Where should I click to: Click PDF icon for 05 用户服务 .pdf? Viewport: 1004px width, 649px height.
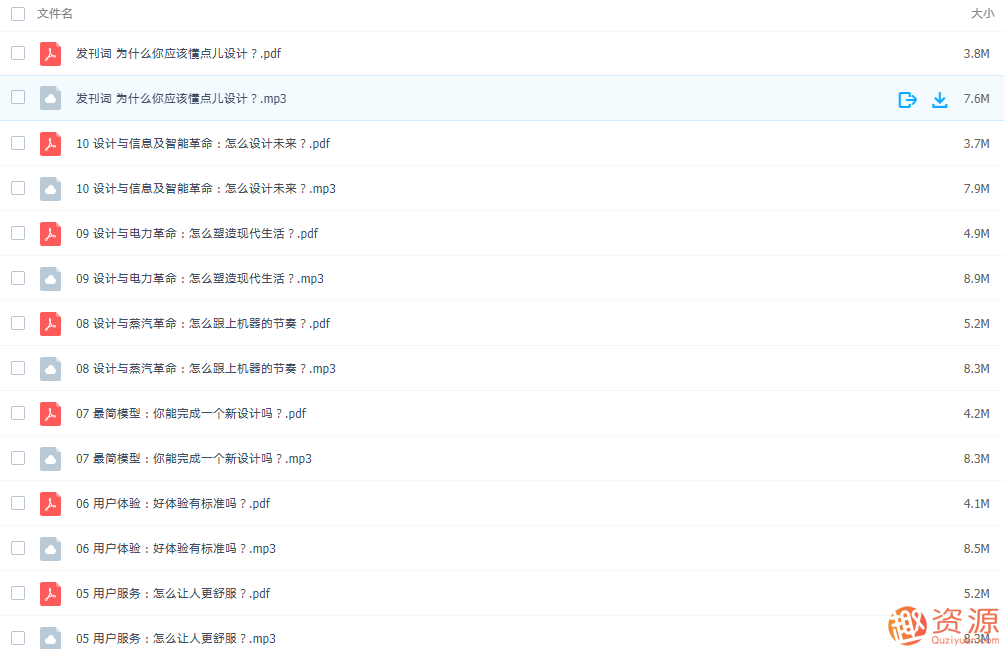point(50,593)
